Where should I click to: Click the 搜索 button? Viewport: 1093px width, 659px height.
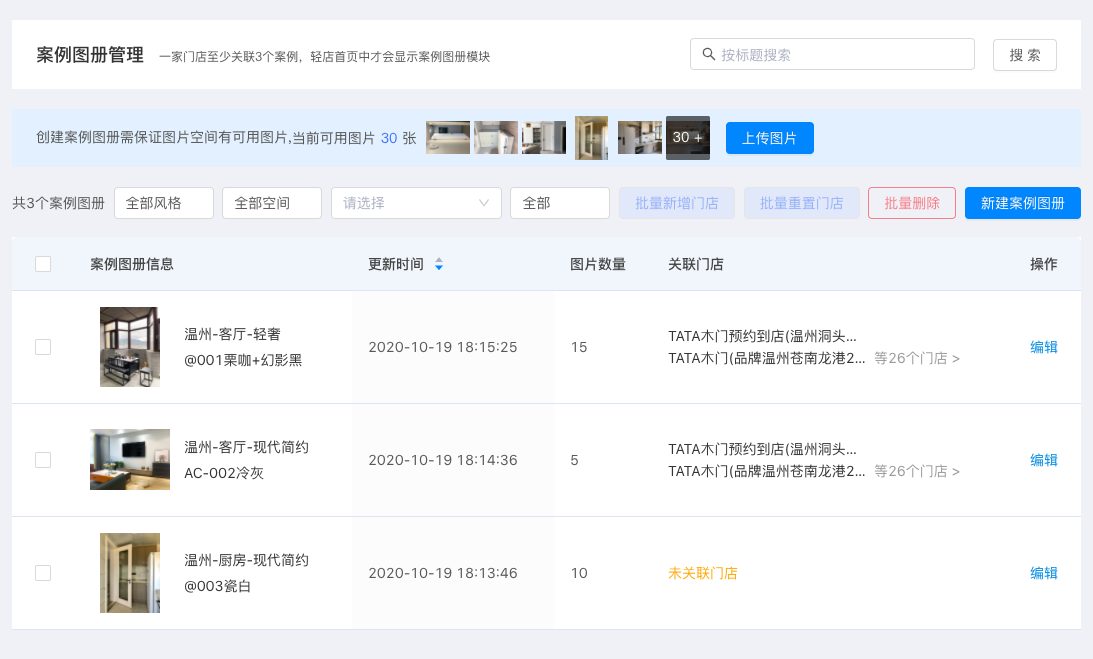(x=1025, y=55)
